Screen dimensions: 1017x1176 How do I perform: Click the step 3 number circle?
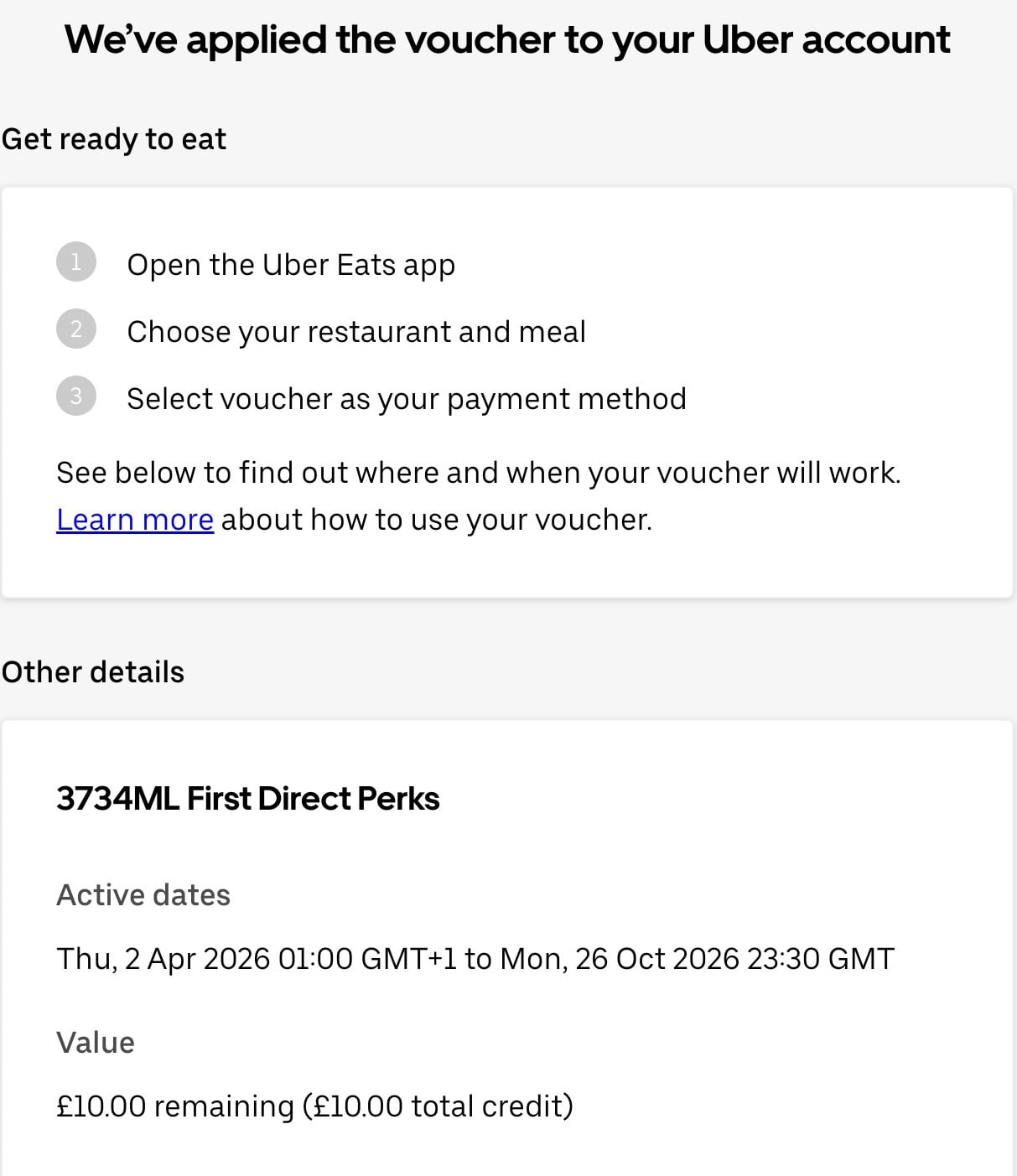coord(76,396)
